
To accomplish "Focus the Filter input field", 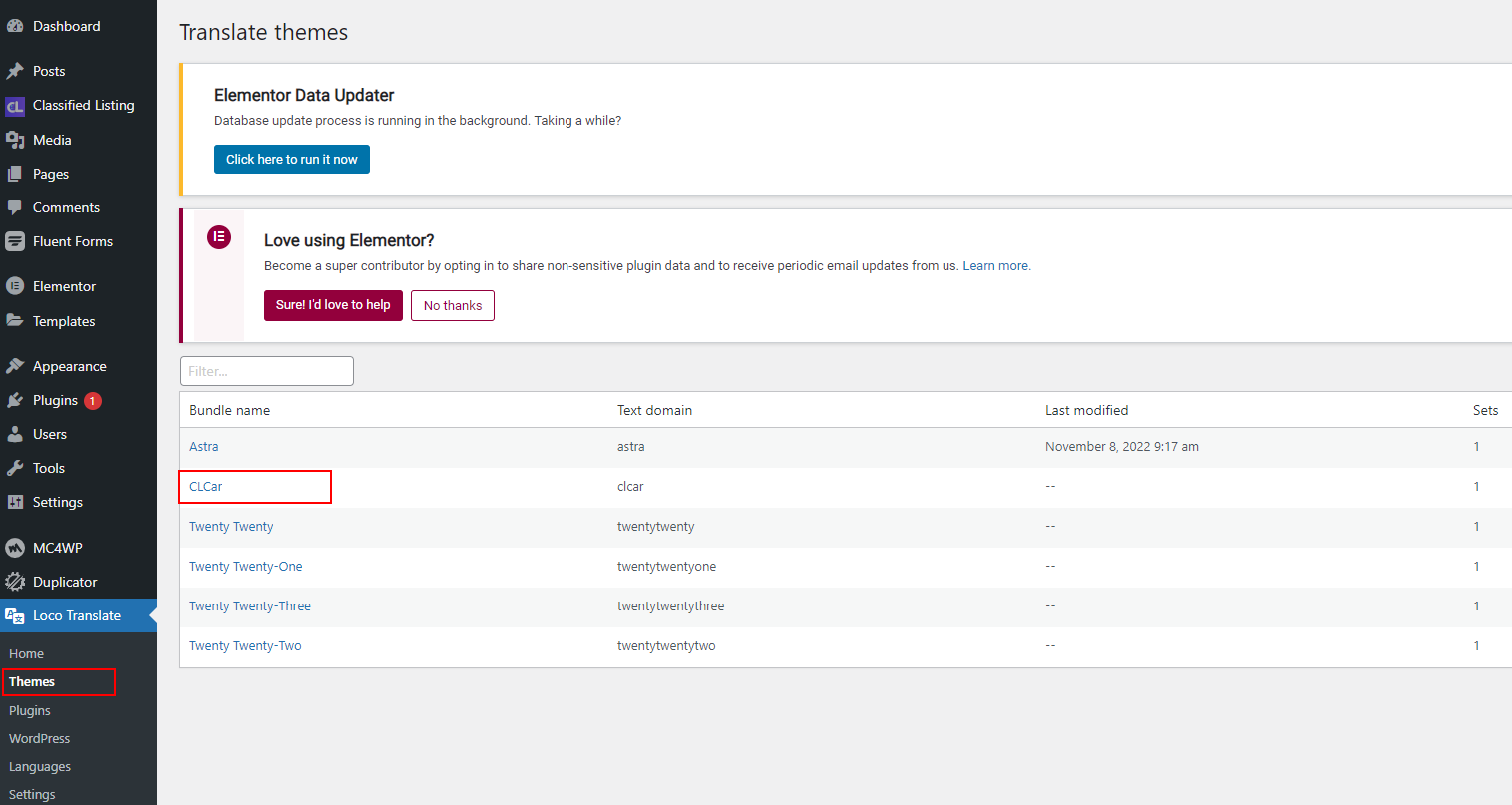I will (266, 371).
